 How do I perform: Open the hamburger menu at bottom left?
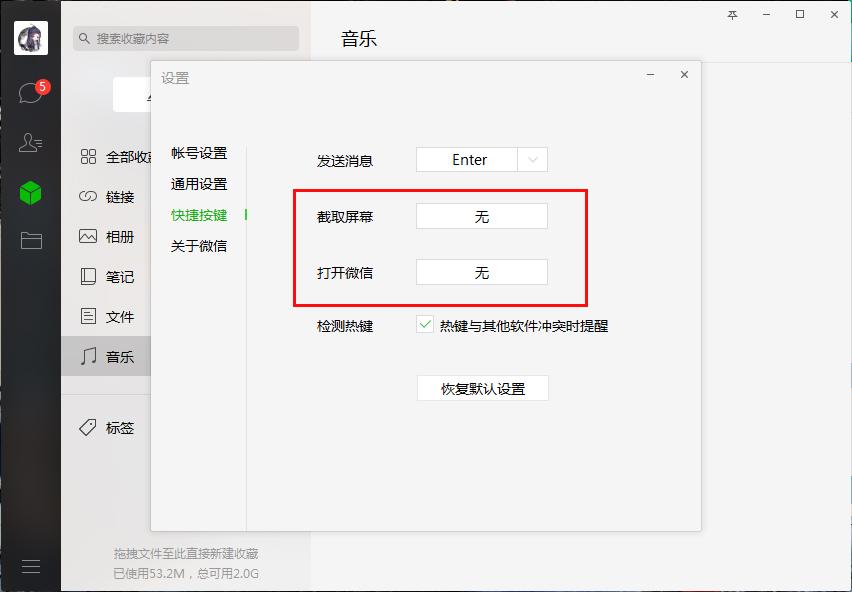[x=30, y=566]
